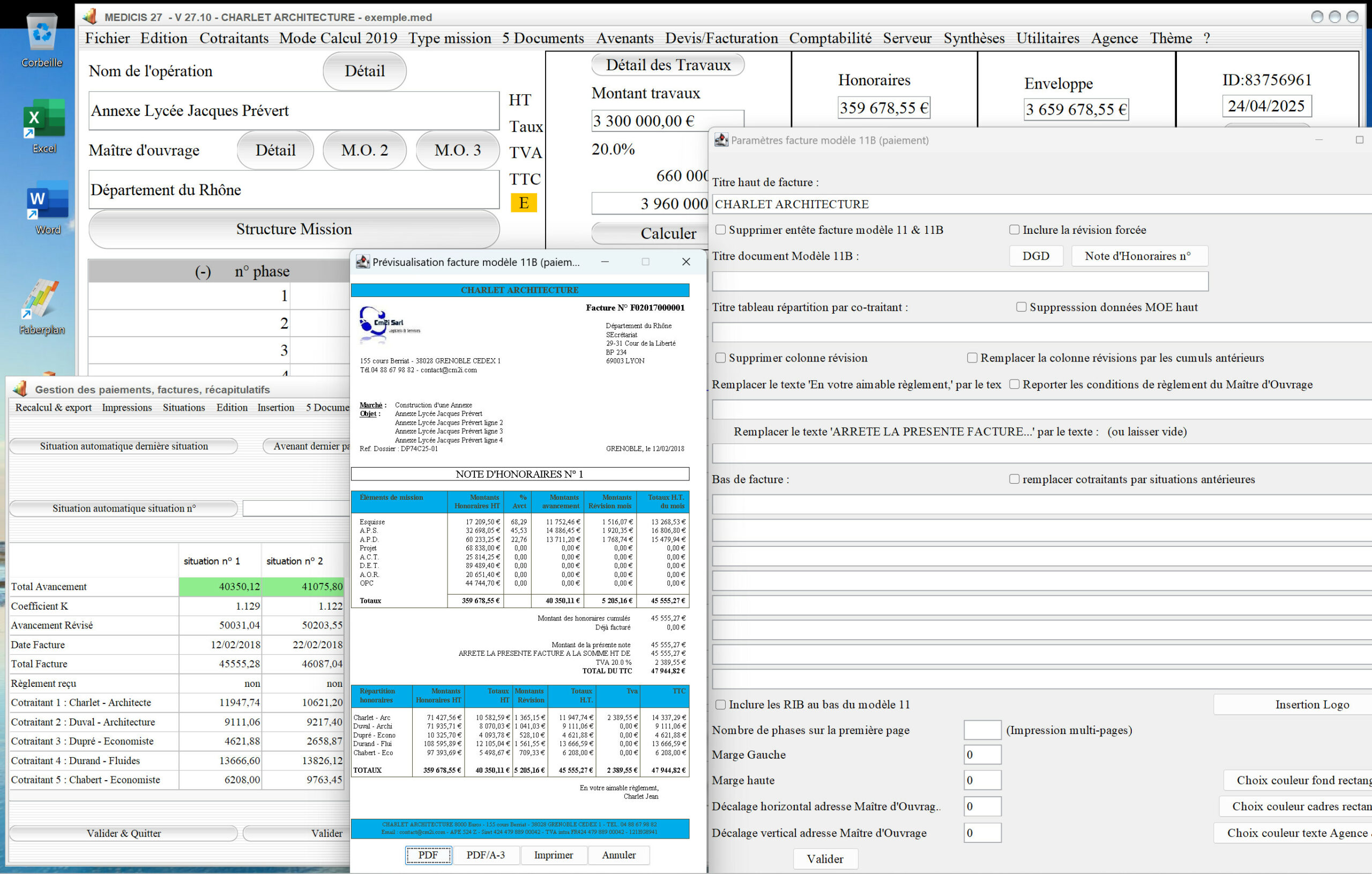The height and width of the screenshot is (874, 1372).
Task: Open Recalcul & export menu in Gestion window
Action: 53,407
